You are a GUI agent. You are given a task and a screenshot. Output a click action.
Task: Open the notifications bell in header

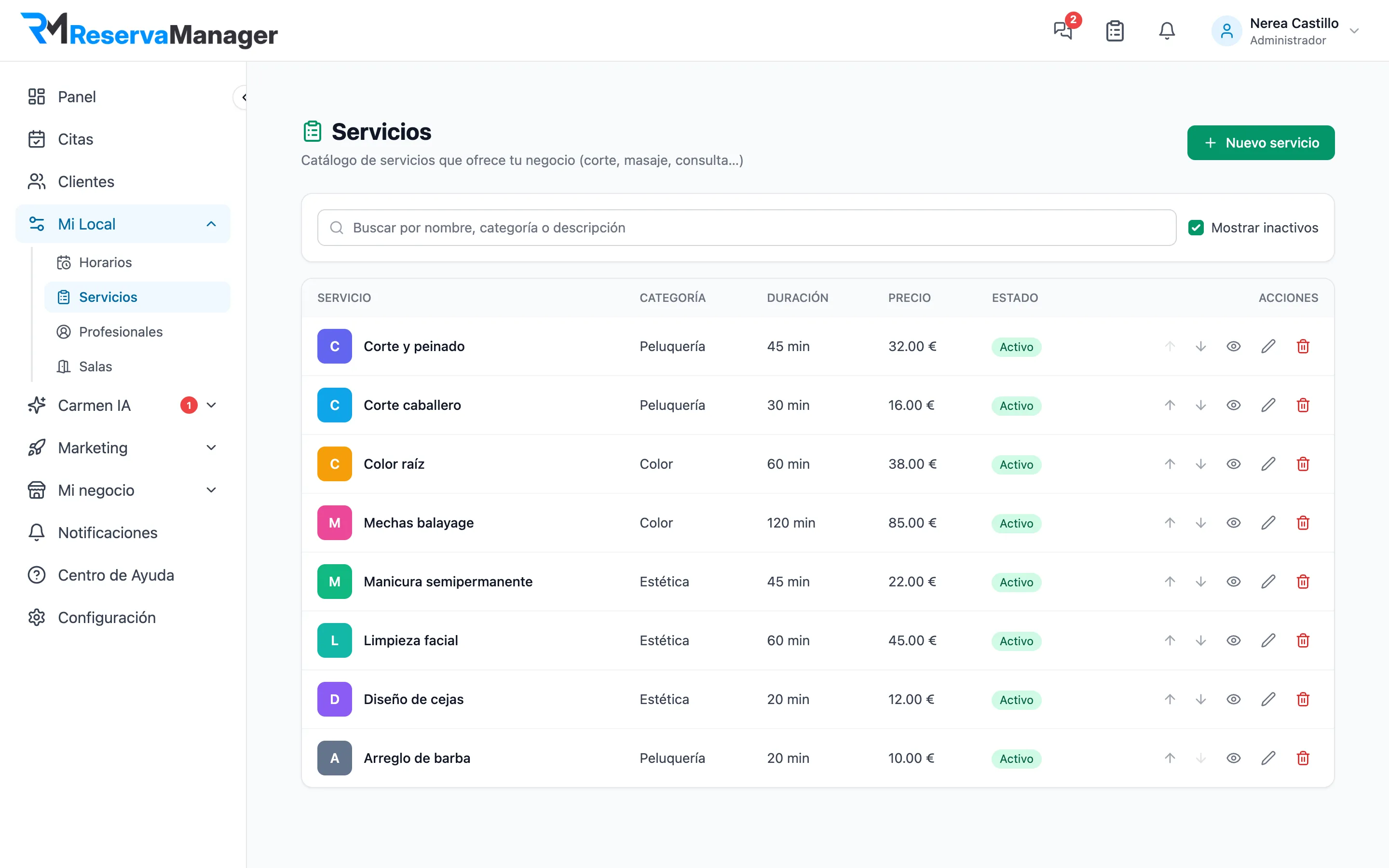click(x=1167, y=30)
